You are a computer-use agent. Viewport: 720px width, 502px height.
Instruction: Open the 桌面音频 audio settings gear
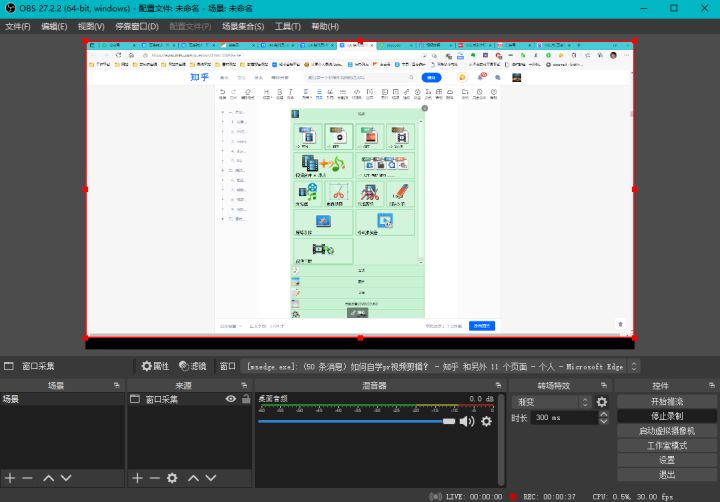pos(486,422)
